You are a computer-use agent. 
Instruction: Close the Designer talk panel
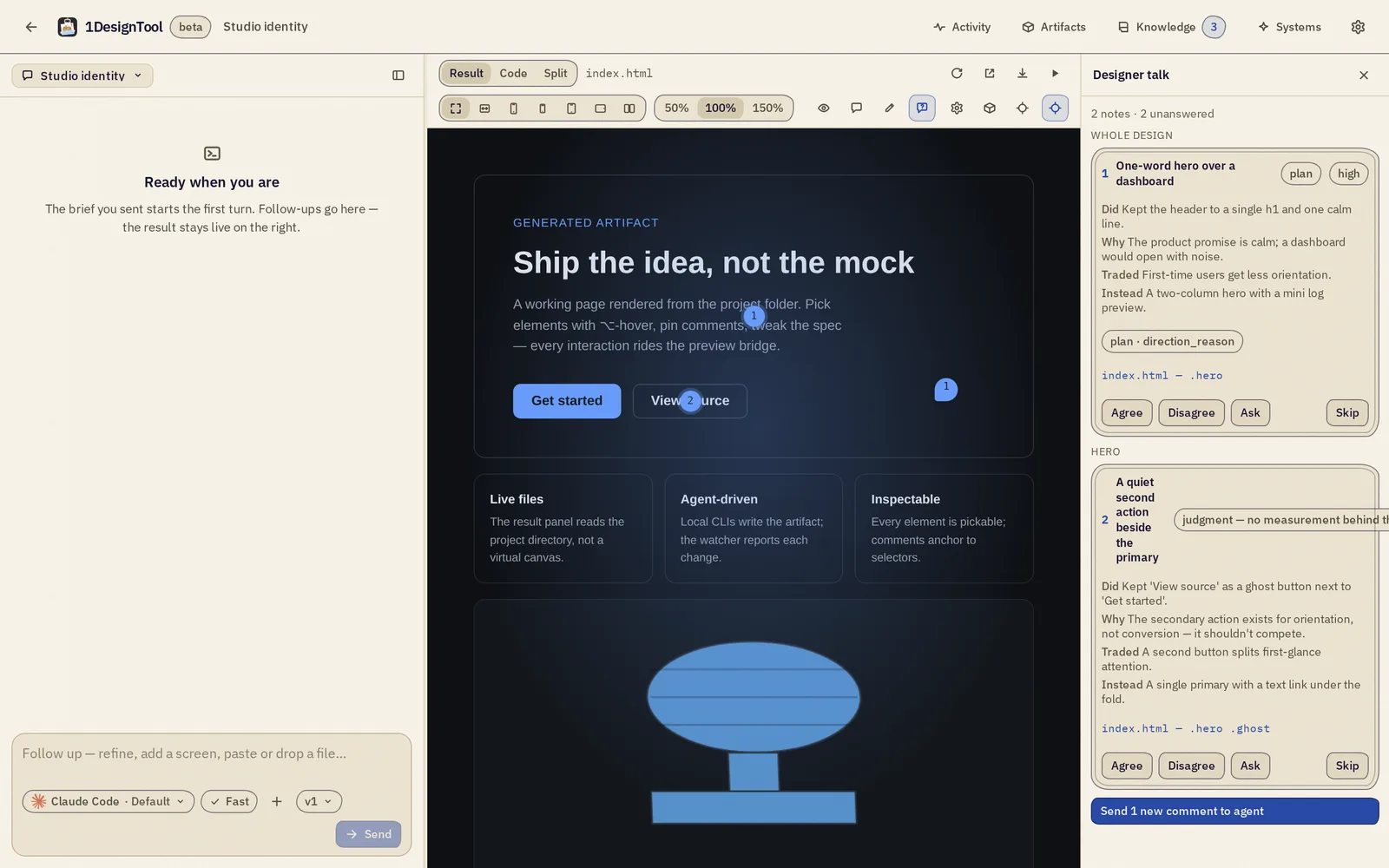click(x=1364, y=76)
